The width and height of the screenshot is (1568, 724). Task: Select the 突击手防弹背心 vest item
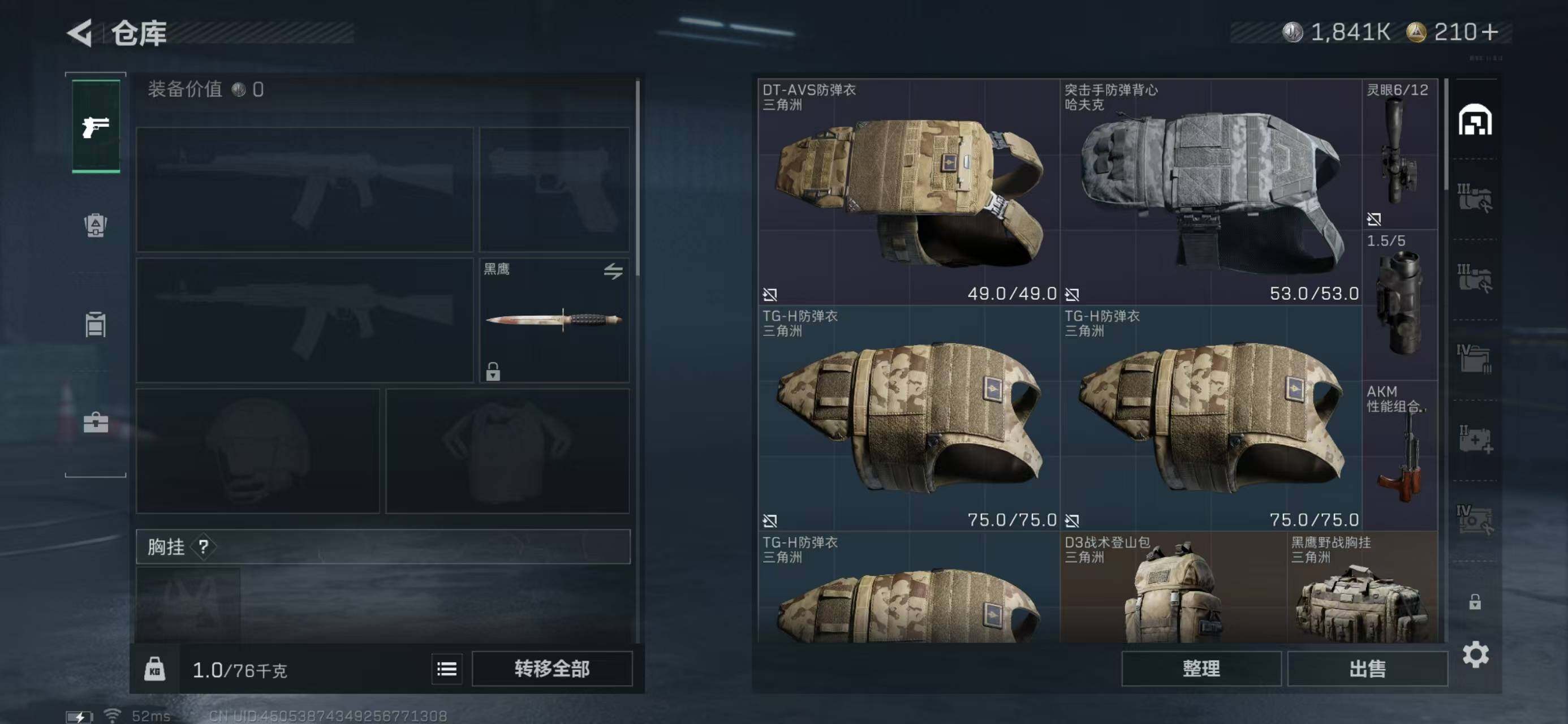point(1211,192)
